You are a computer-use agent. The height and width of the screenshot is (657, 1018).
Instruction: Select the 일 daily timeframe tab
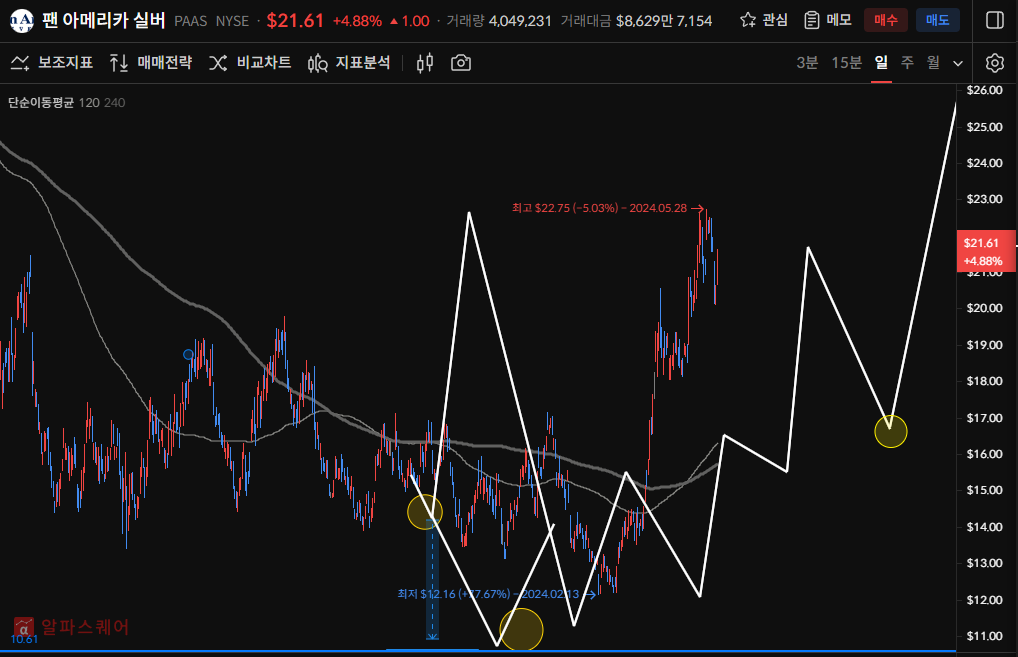pyautogui.click(x=881, y=62)
